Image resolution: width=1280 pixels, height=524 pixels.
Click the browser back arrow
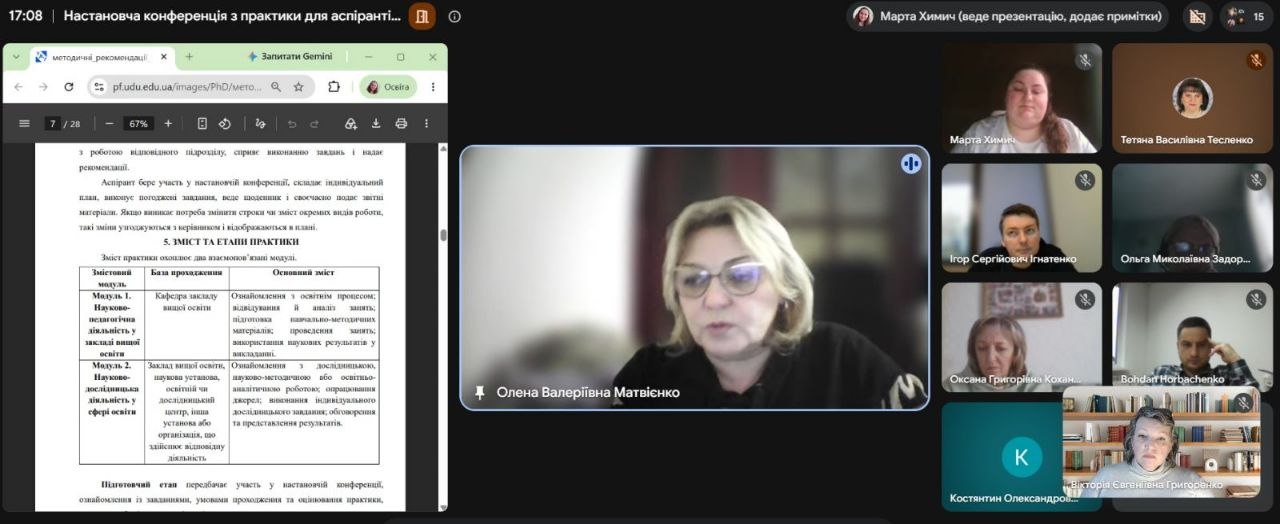[18, 87]
